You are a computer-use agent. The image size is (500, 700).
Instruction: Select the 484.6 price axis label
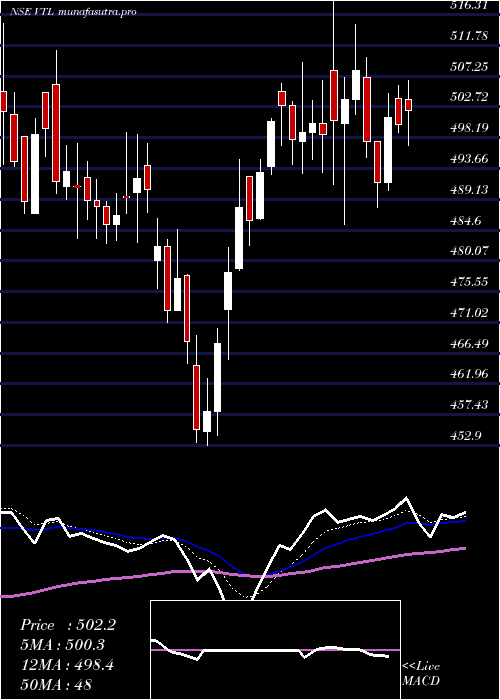tap(465, 221)
